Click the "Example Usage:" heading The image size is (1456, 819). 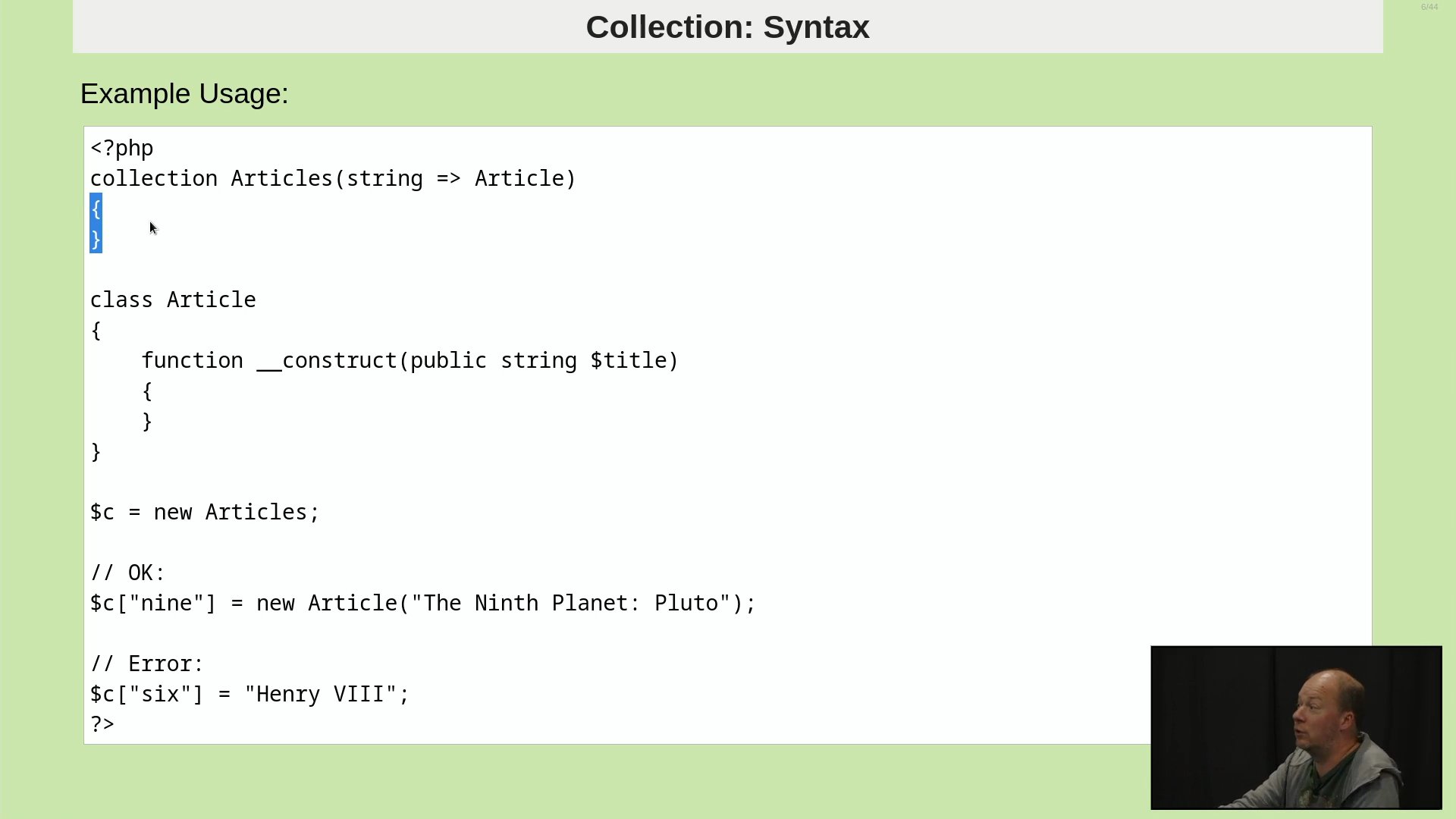click(184, 94)
